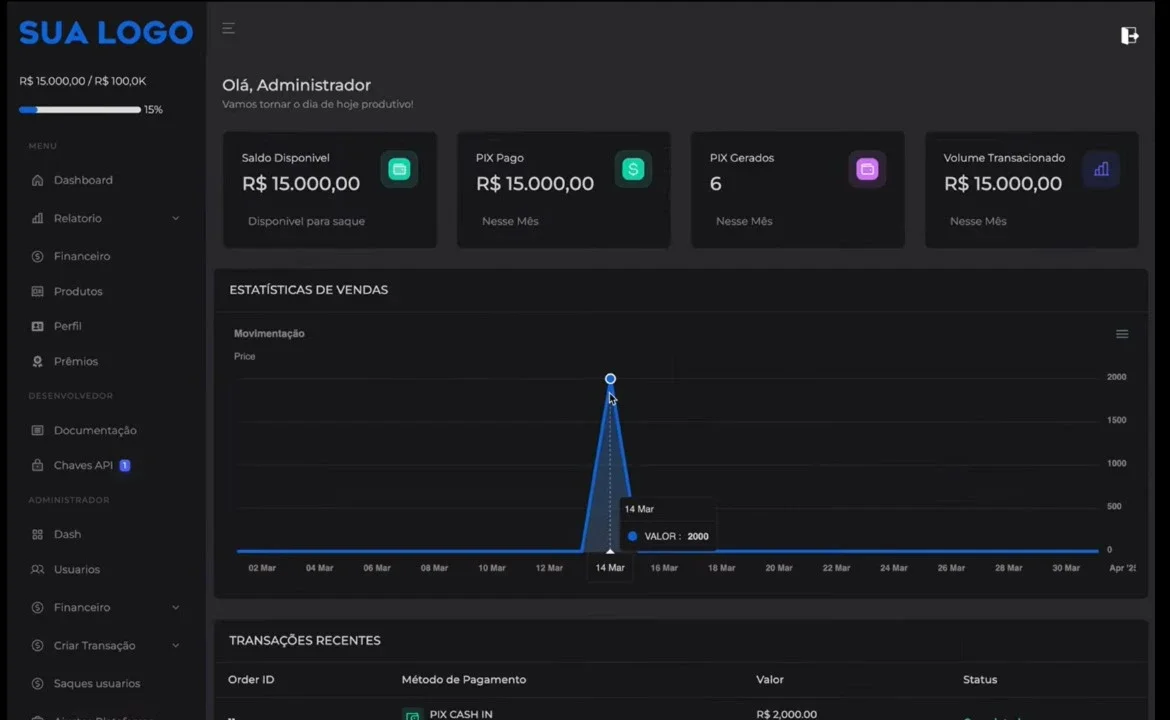Click the green Saldo Disponivel wallet icon
Screen dimensions: 1170x720
pos(399,169)
